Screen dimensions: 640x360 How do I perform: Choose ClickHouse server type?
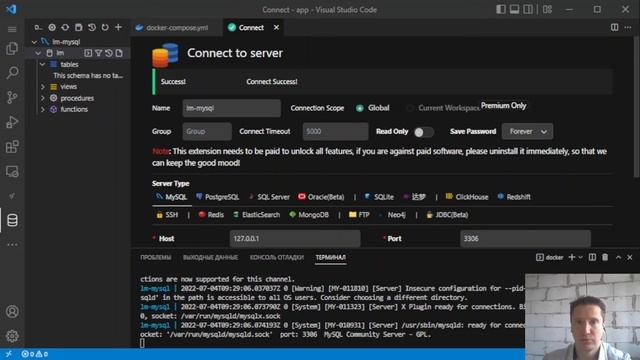(x=467, y=197)
